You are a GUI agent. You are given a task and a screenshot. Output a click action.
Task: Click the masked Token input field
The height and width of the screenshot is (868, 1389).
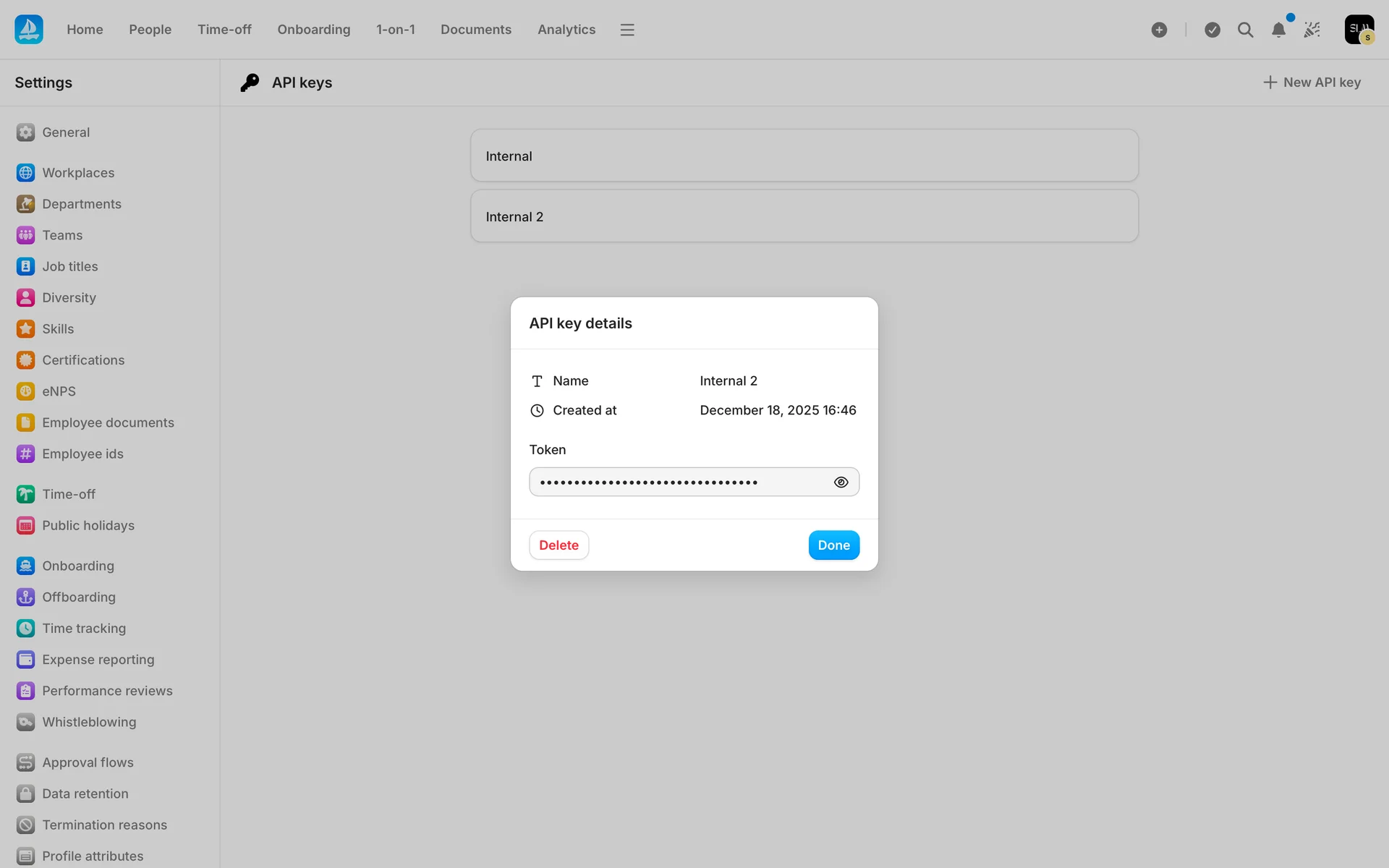pos(679,482)
